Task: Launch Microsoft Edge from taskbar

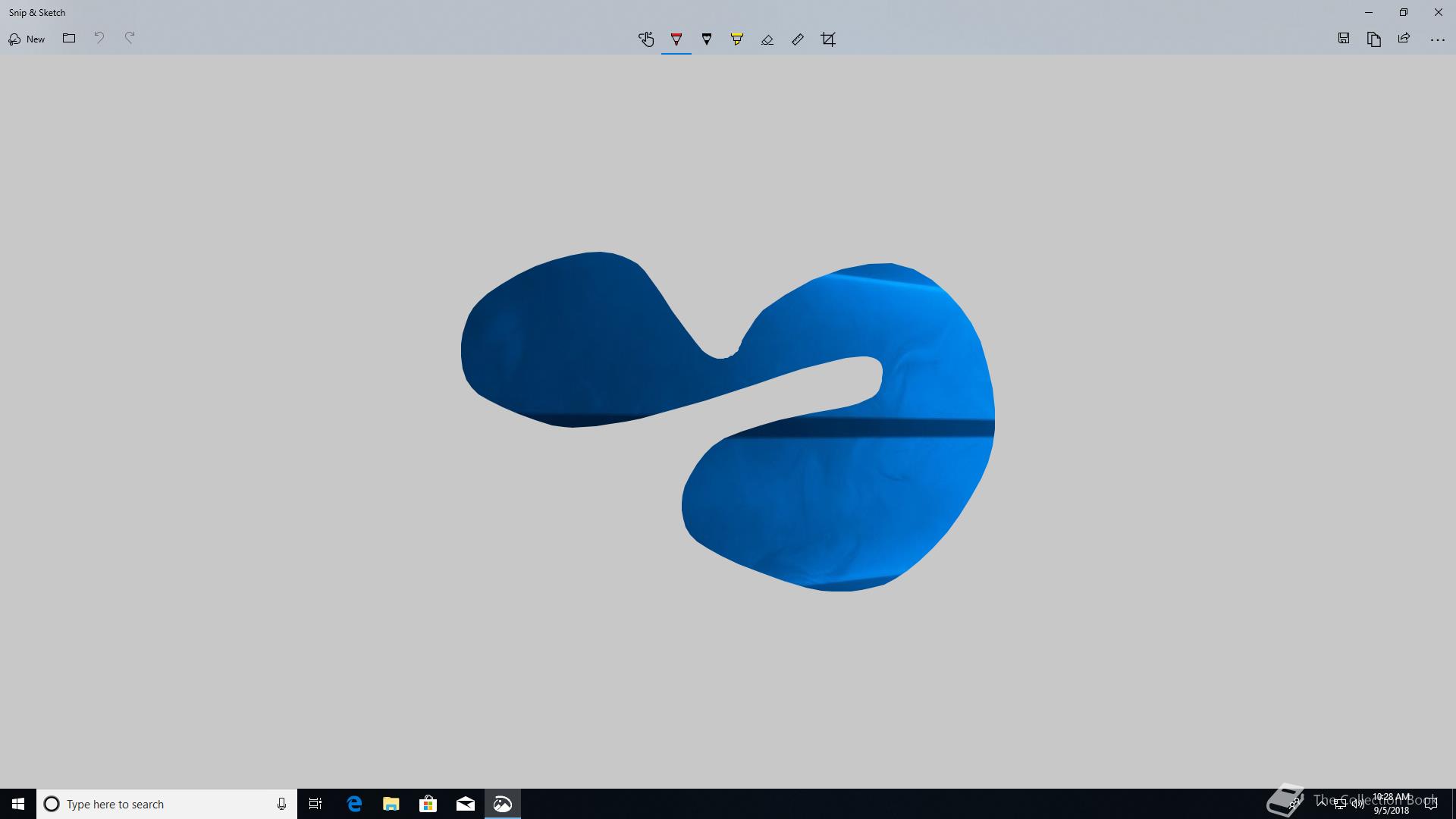Action: point(354,804)
